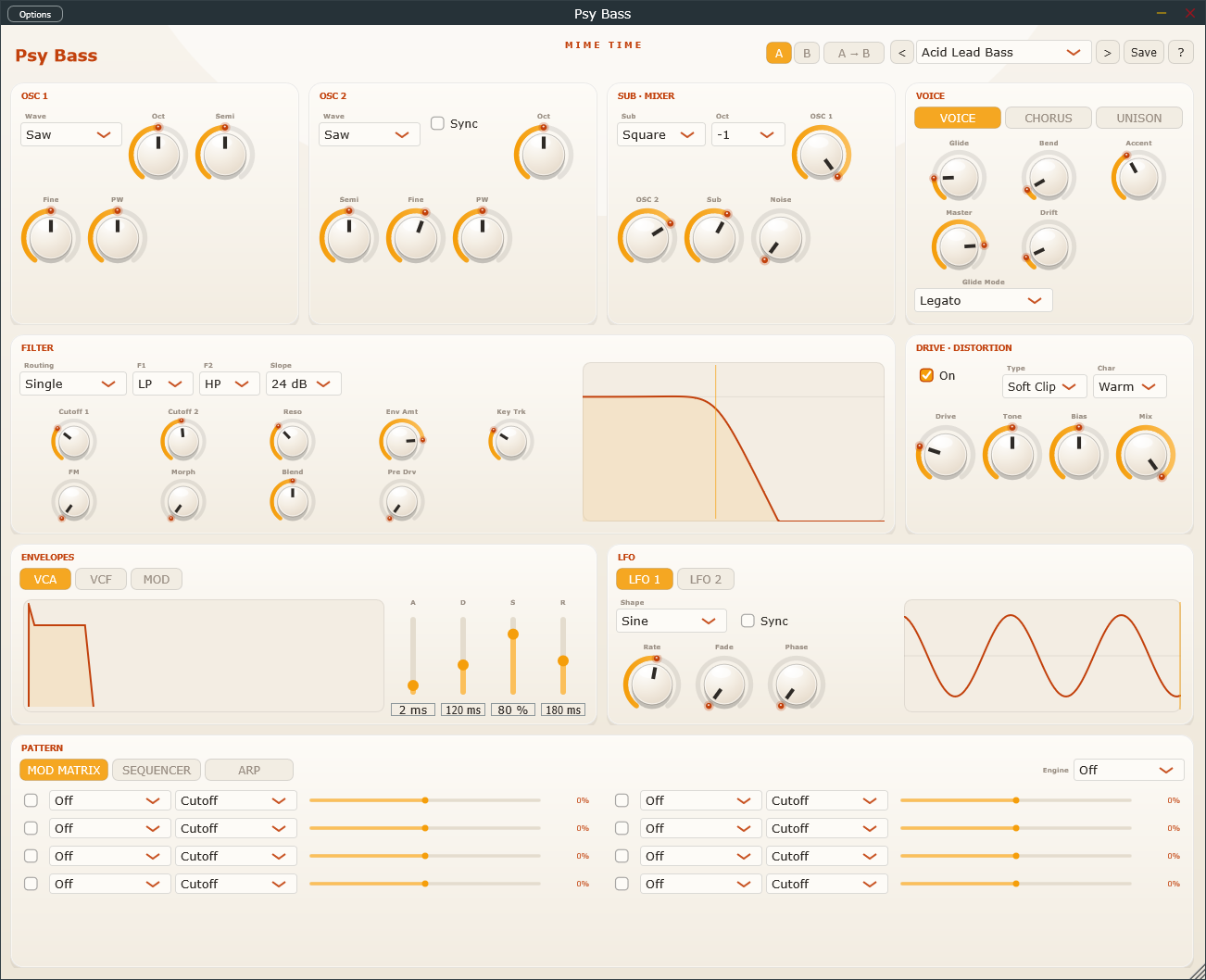Click the Sub level knob in mixer
The height and width of the screenshot is (980, 1206).
point(714,237)
